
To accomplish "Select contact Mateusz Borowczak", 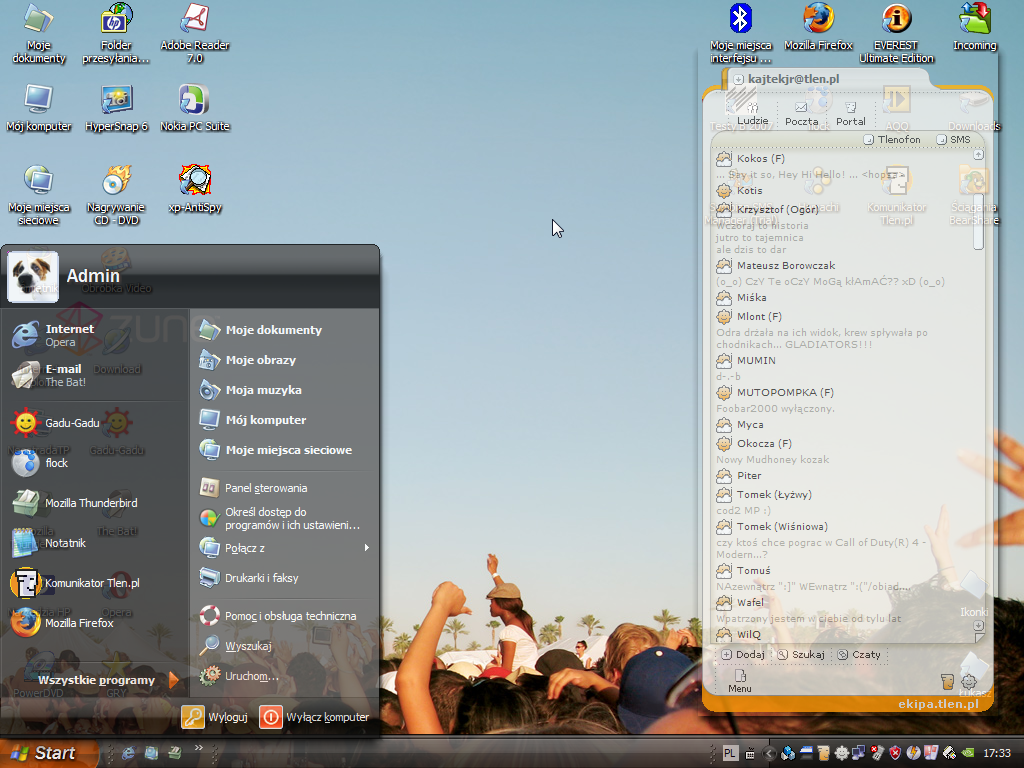I will 775,265.
